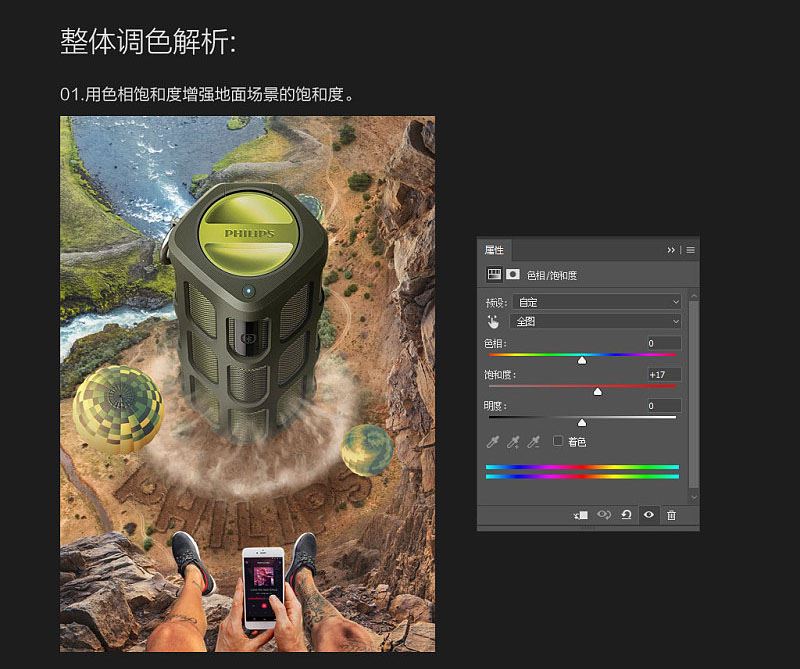Toggle the adjustment layer visibility eye icon
800x669 pixels.
pos(648,514)
